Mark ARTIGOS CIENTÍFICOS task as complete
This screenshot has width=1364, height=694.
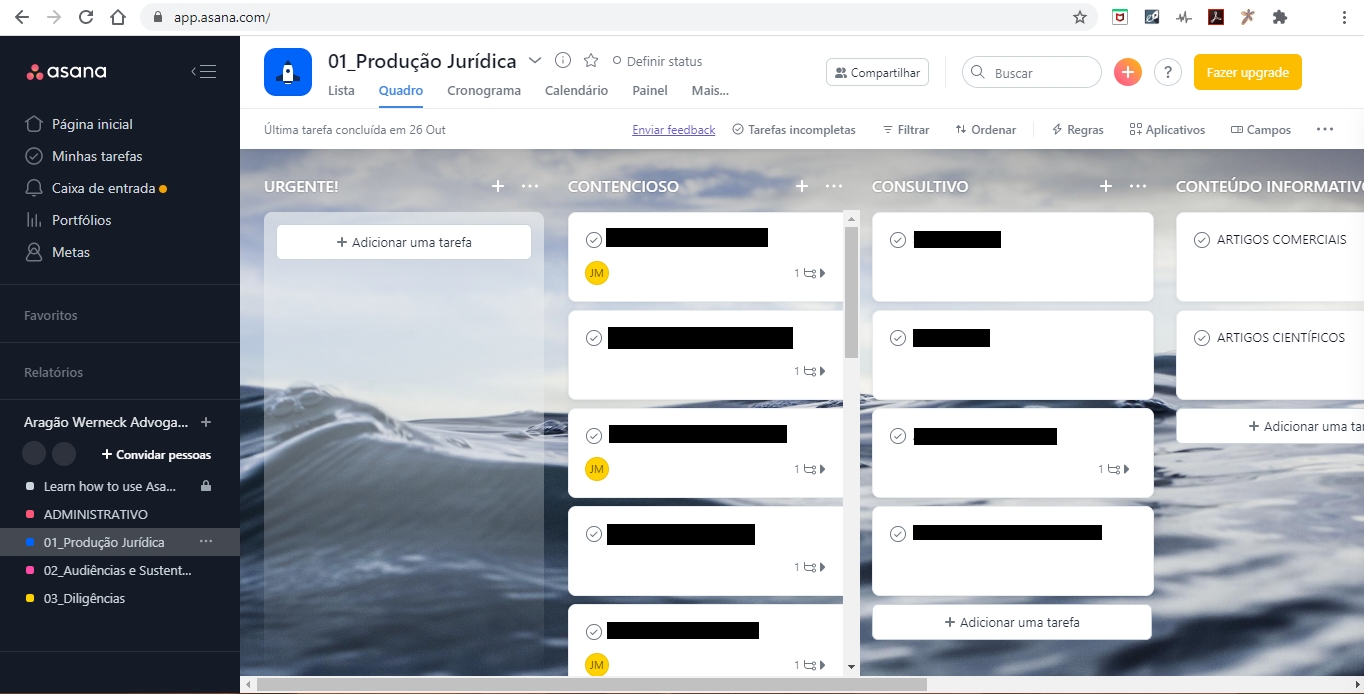[x=1202, y=338]
